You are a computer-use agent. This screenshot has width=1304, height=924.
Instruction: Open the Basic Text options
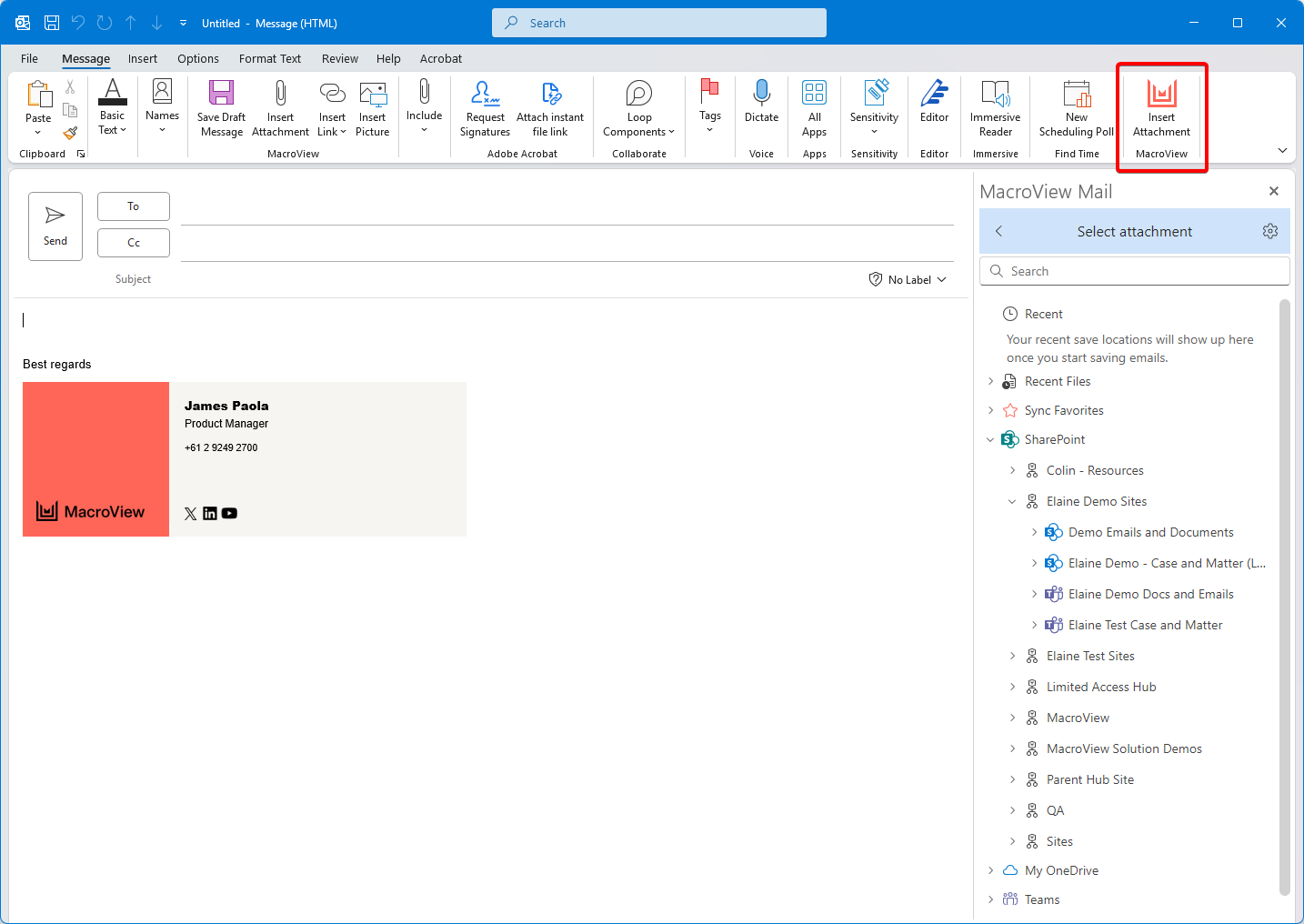tap(113, 107)
